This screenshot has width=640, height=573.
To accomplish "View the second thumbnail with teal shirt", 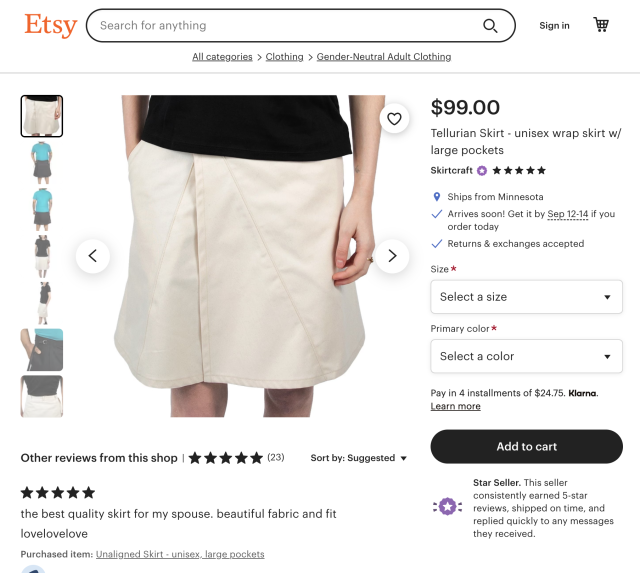I will click(42, 162).
